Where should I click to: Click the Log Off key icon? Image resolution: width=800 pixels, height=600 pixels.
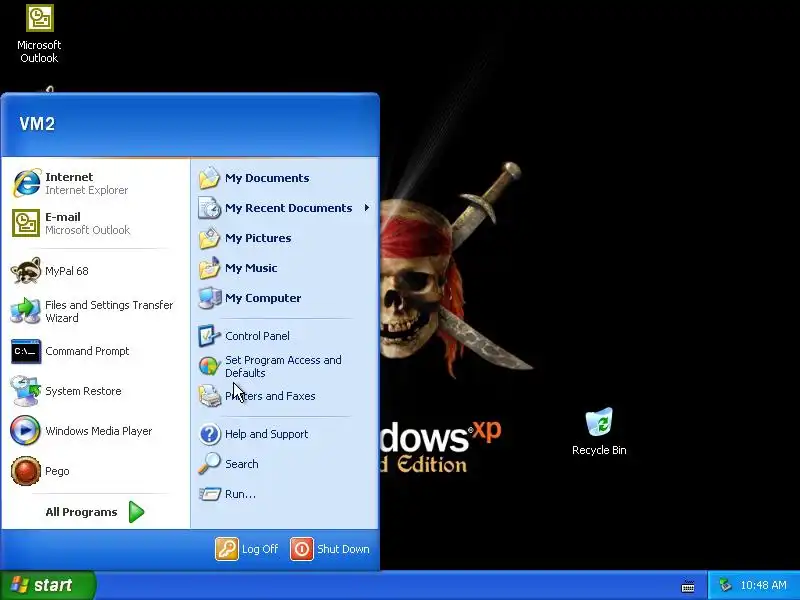pyautogui.click(x=227, y=549)
